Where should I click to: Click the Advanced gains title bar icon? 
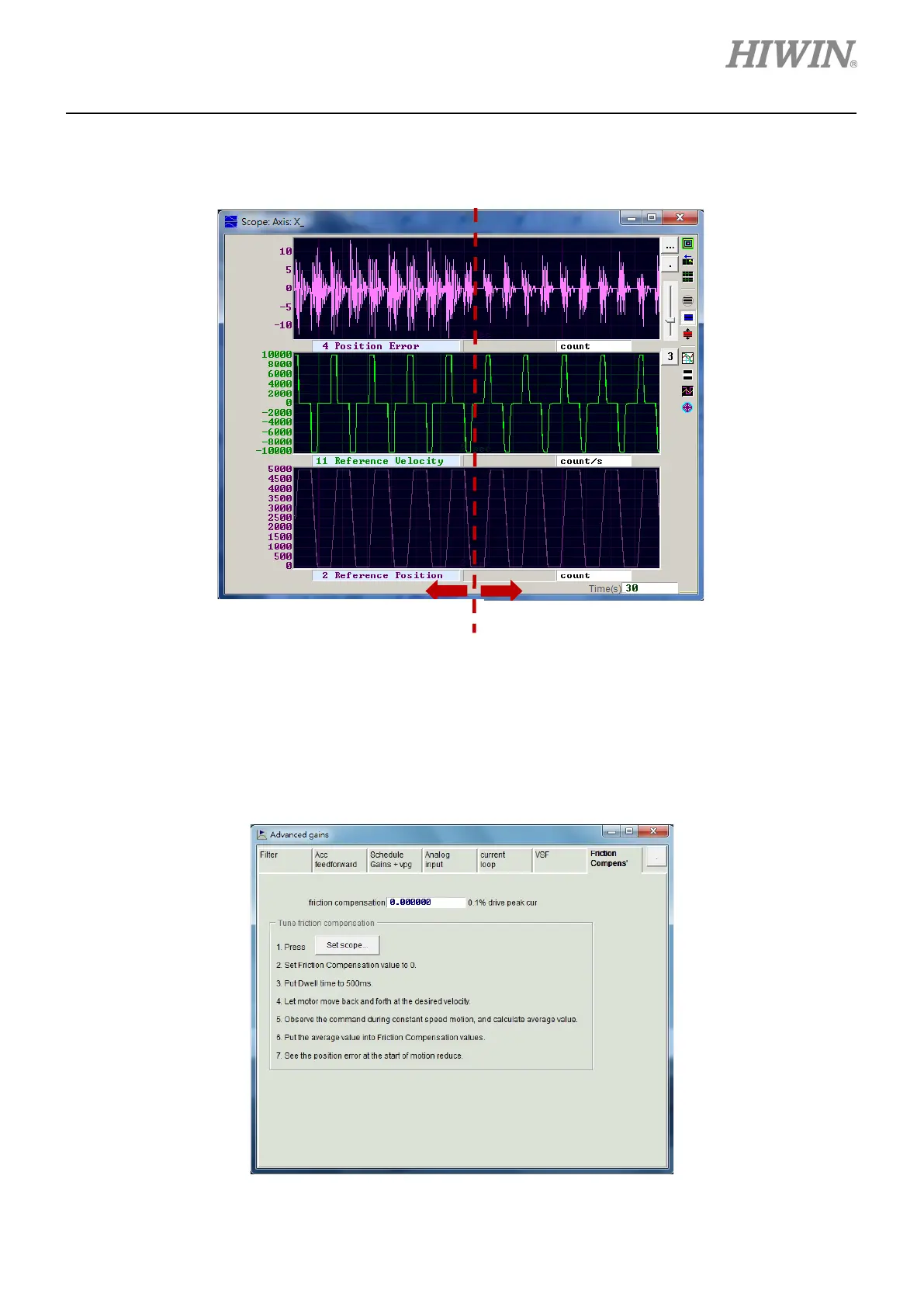point(262,834)
